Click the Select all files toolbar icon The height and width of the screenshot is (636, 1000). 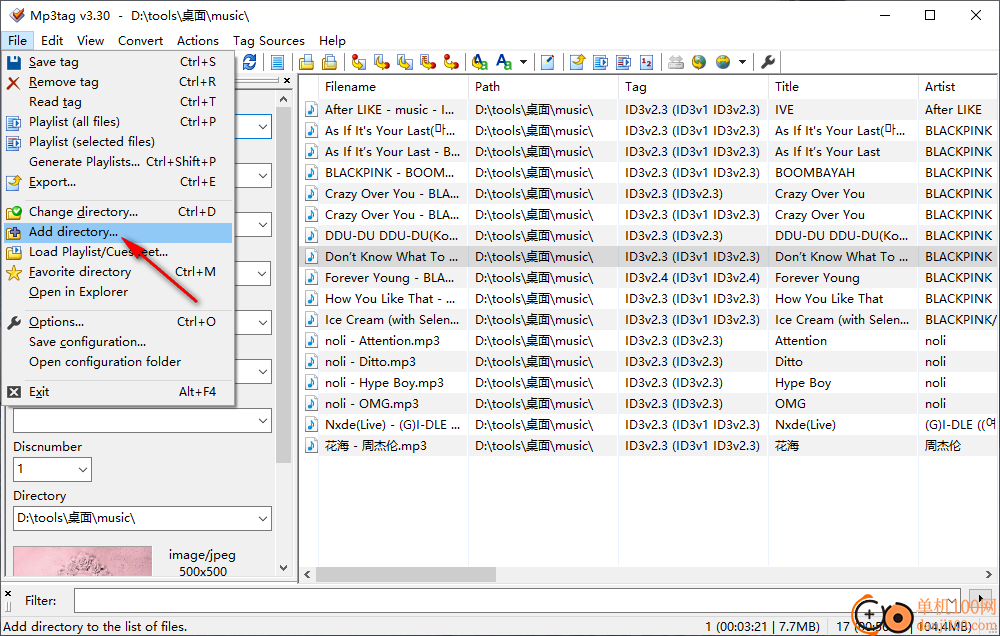coord(277,62)
